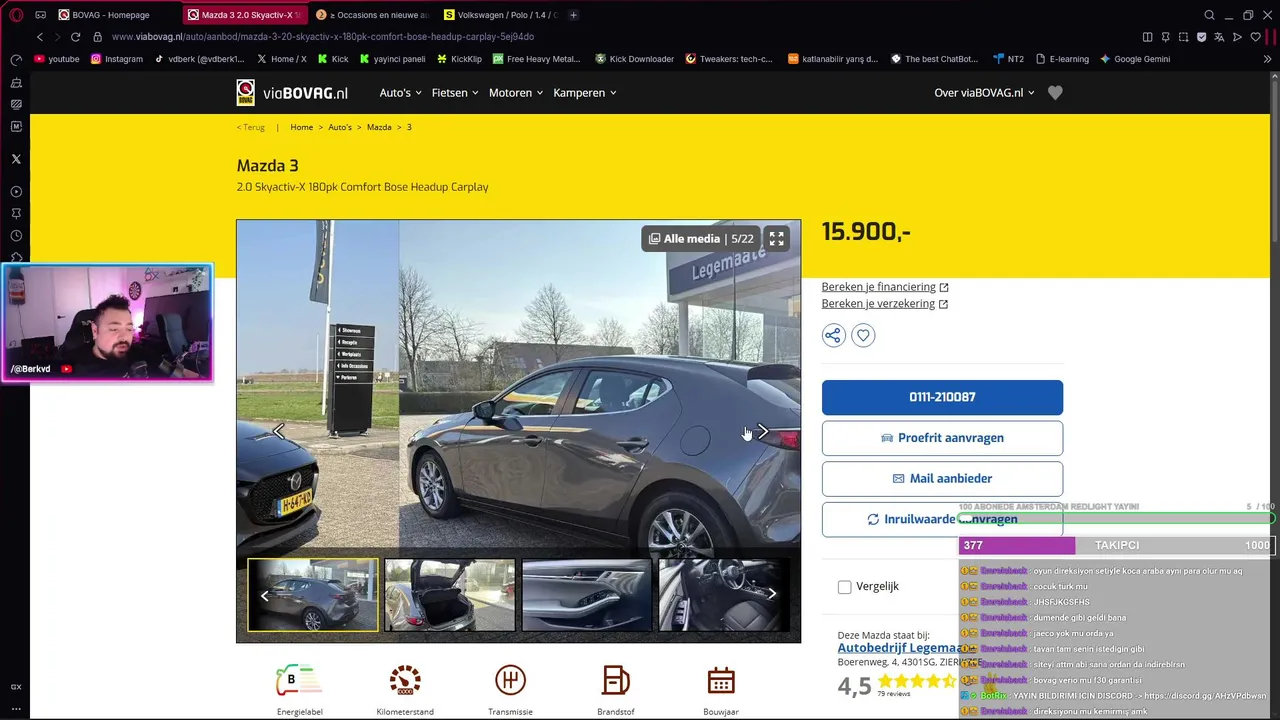
Task: Switch to Occasions en nieuwe tab
Action: coord(372,15)
